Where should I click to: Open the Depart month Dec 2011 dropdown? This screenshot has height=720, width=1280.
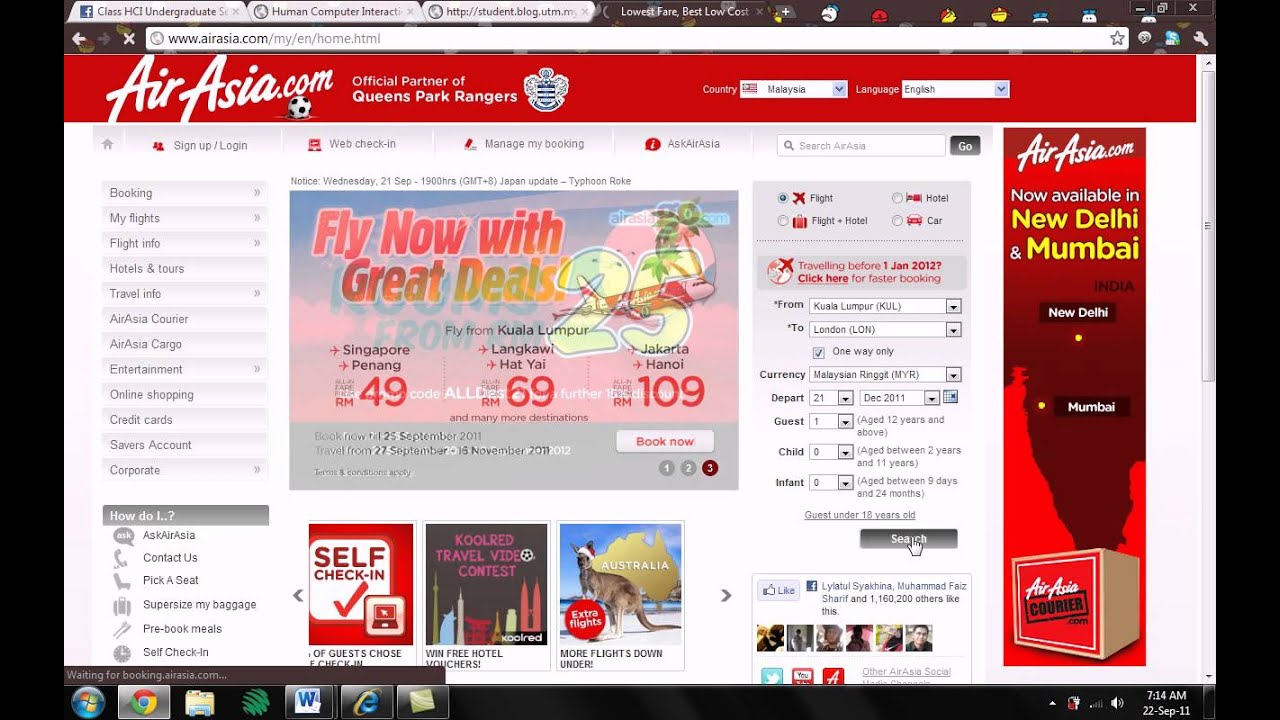point(899,398)
